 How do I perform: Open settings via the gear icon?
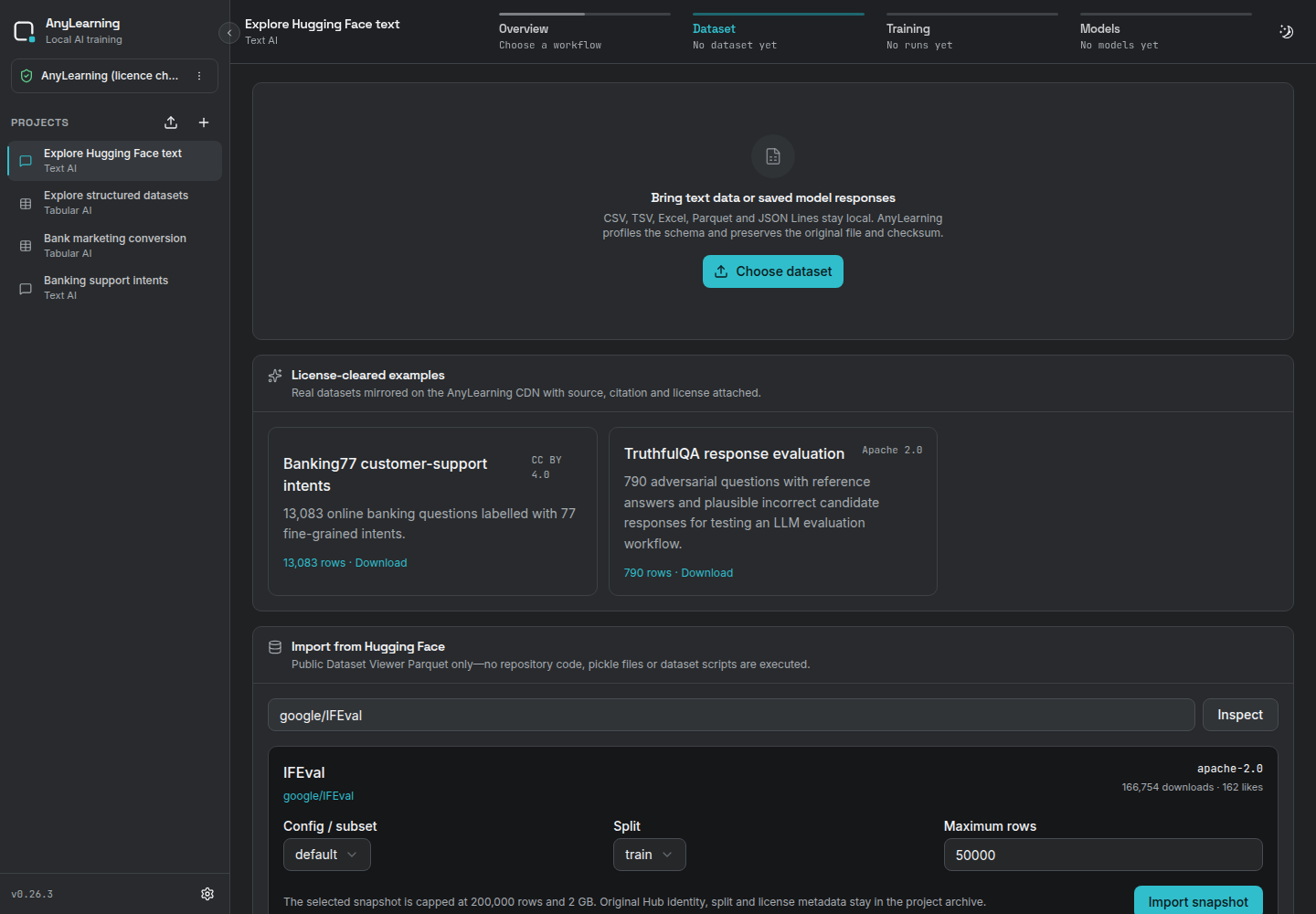coord(207,894)
